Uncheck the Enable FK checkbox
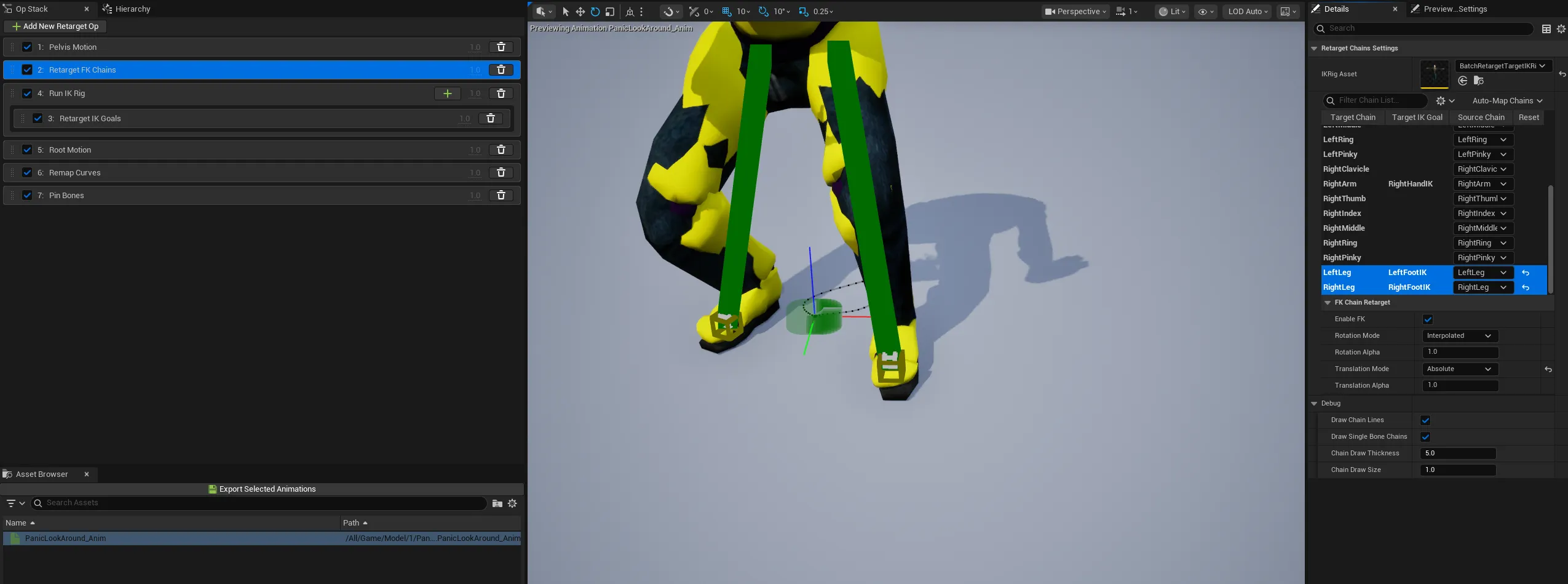Image resolution: width=1568 pixels, height=584 pixels. click(1428, 319)
